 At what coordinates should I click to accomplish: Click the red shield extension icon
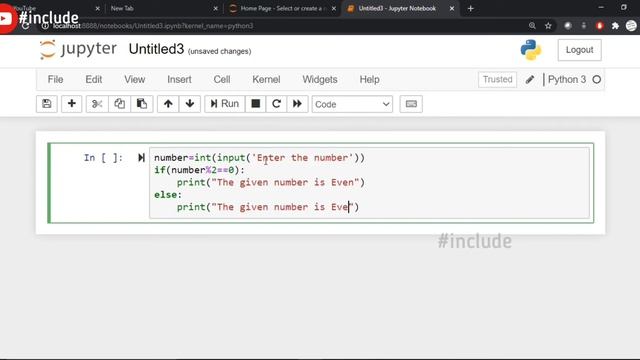pos(600,26)
